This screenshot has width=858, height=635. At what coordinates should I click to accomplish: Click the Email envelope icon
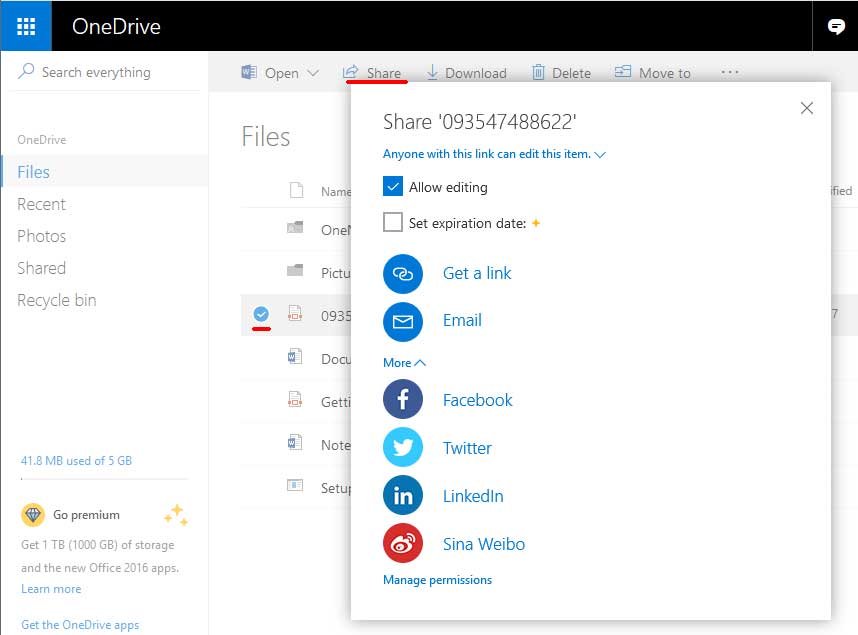403,321
